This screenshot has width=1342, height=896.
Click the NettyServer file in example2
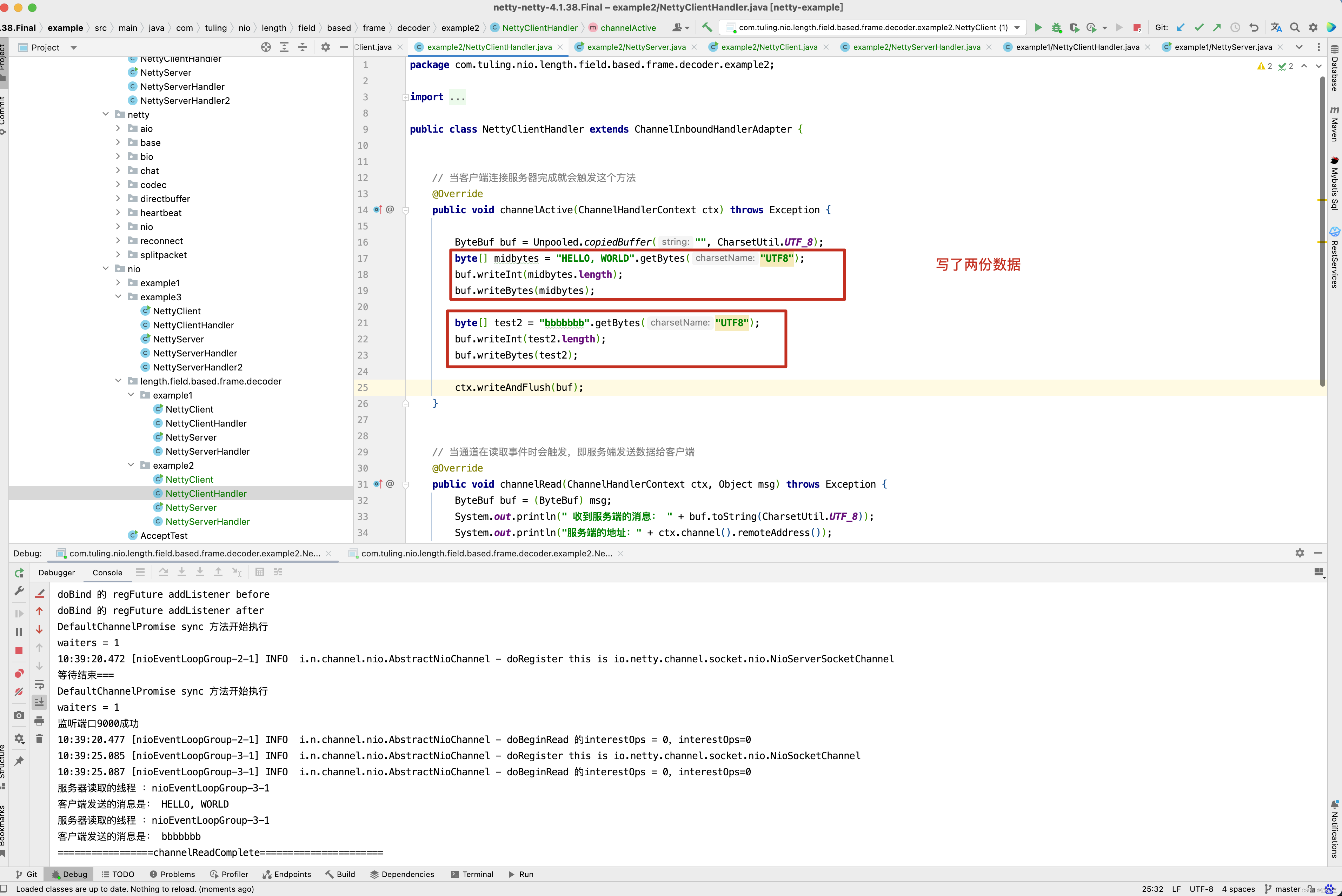coord(191,507)
